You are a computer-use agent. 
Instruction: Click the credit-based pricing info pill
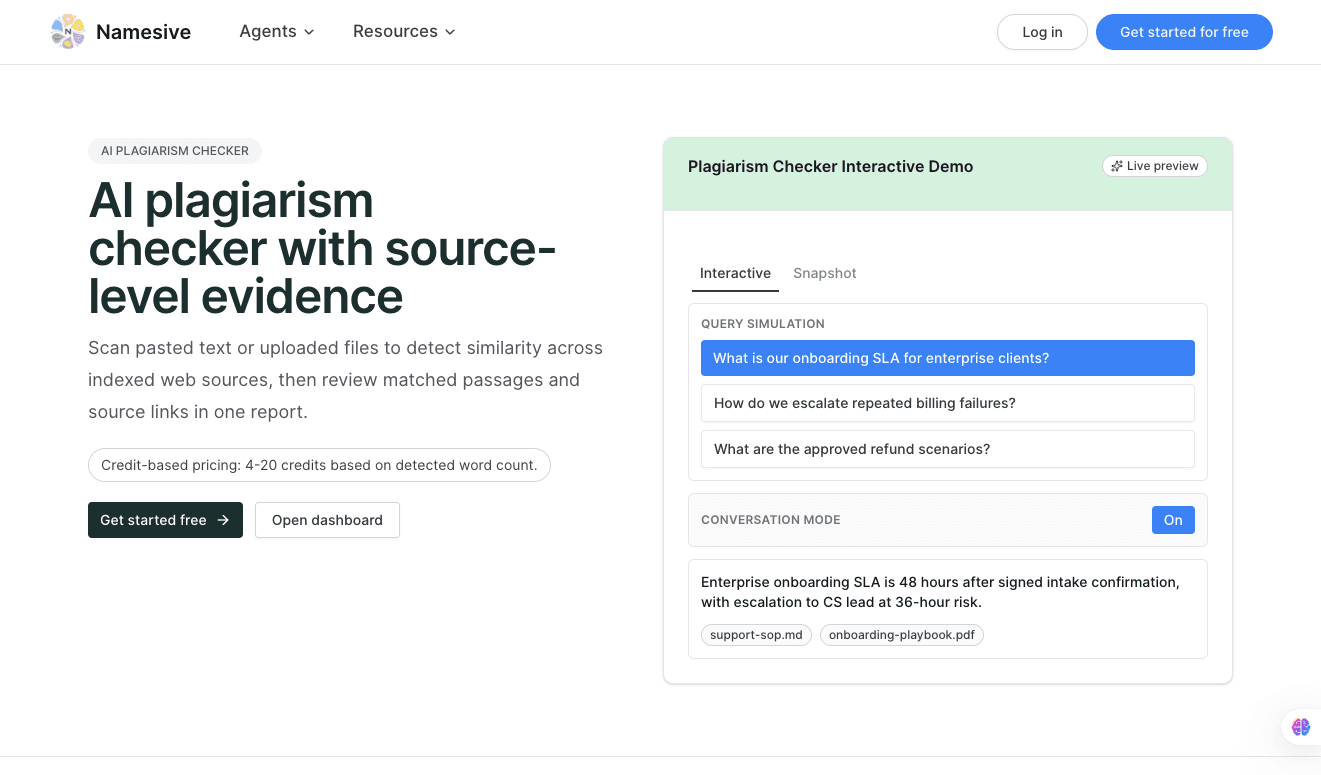[319, 465]
